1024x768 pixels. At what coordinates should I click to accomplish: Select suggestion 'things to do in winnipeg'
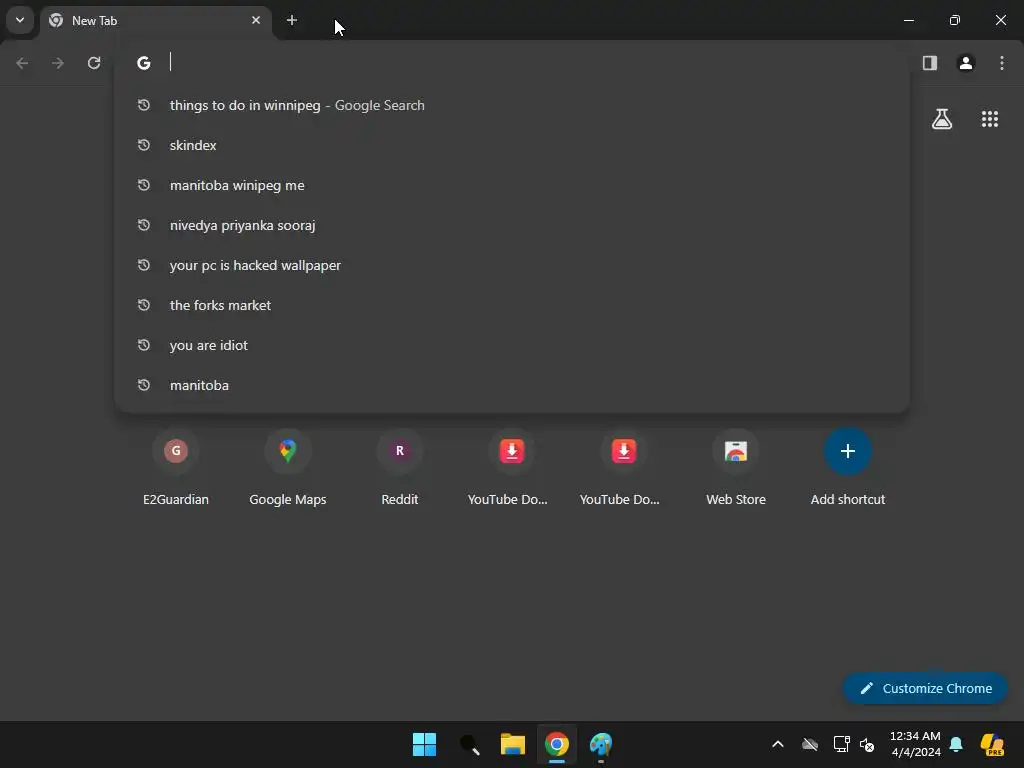coord(512,105)
